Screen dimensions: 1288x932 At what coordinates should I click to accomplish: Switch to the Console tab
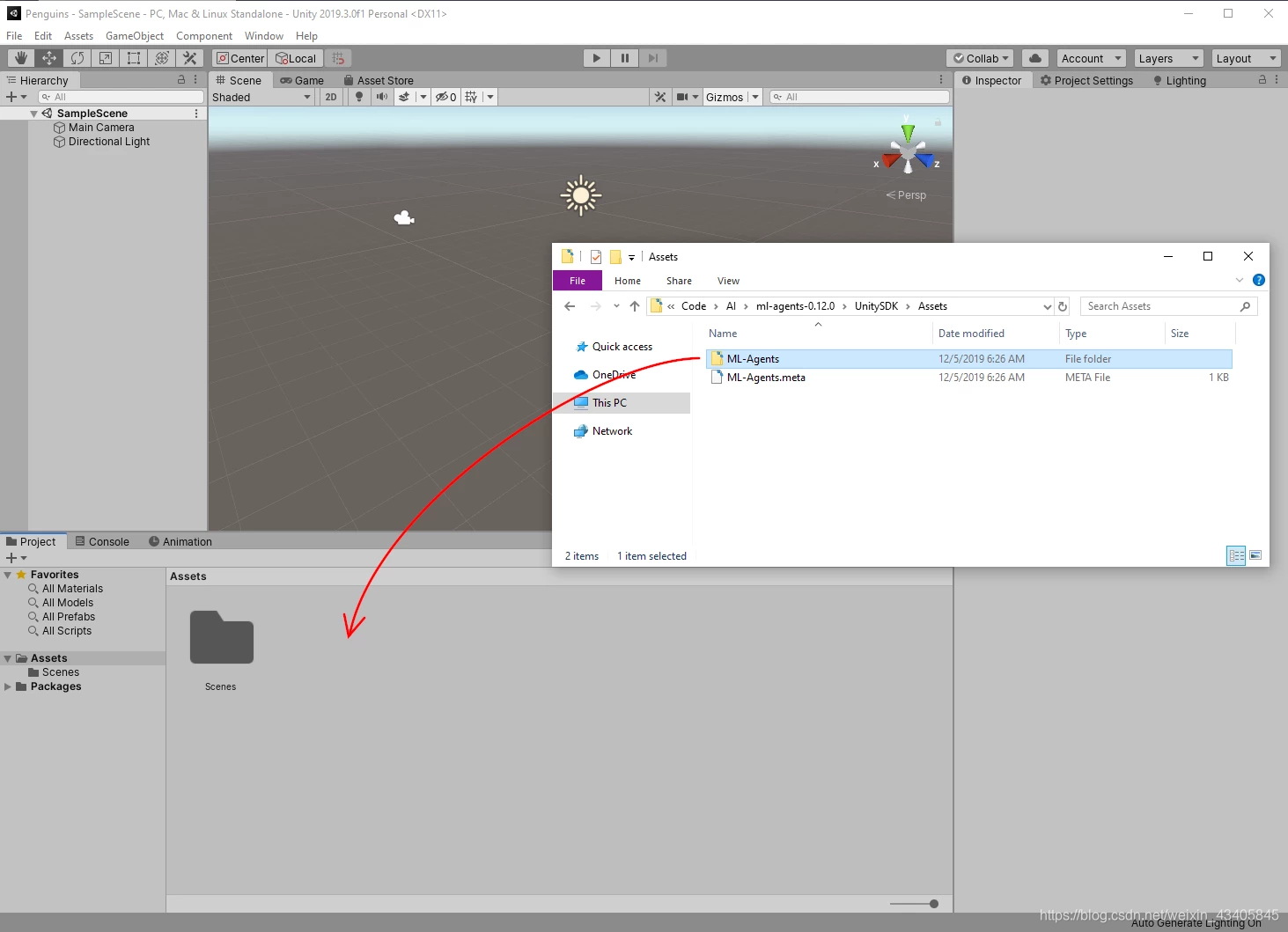pos(102,541)
